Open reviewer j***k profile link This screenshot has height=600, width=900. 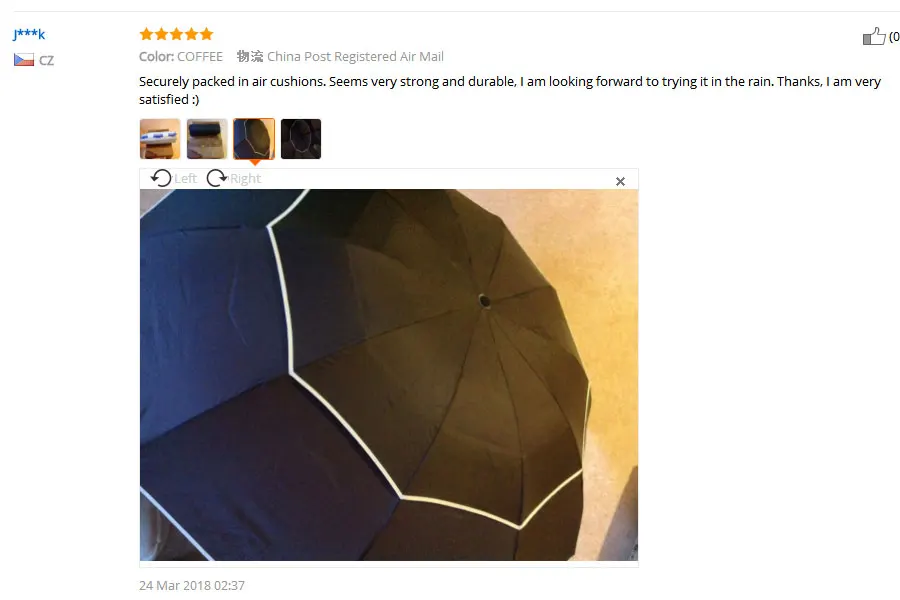point(29,34)
